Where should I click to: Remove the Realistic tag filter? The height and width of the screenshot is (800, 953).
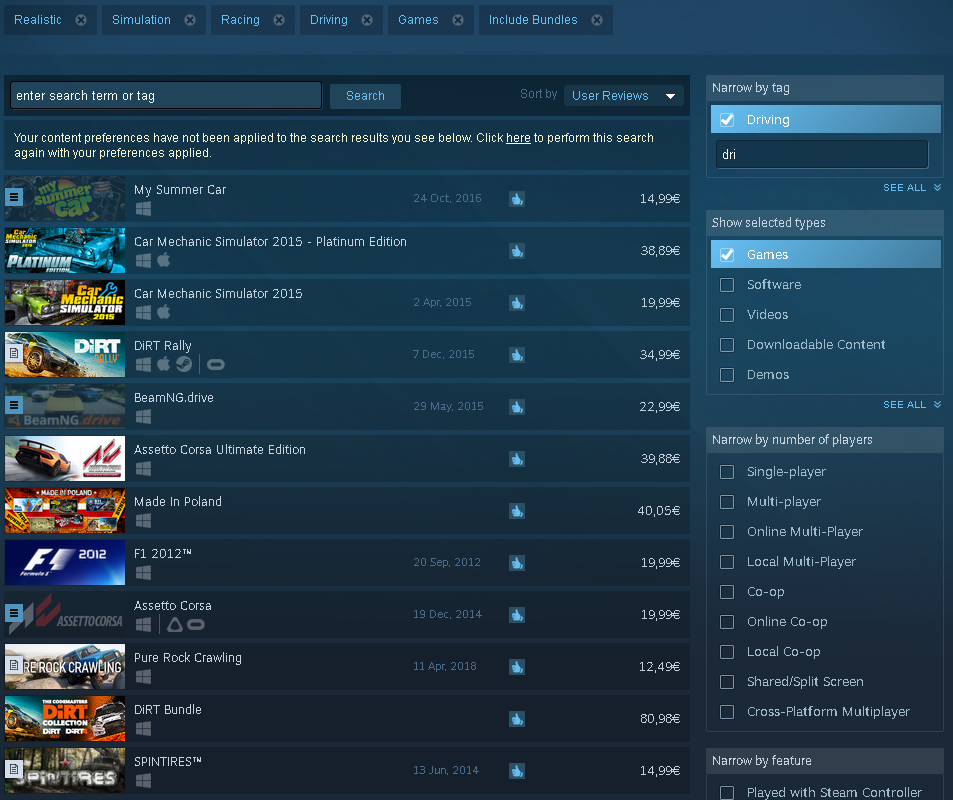pos(81,20)
